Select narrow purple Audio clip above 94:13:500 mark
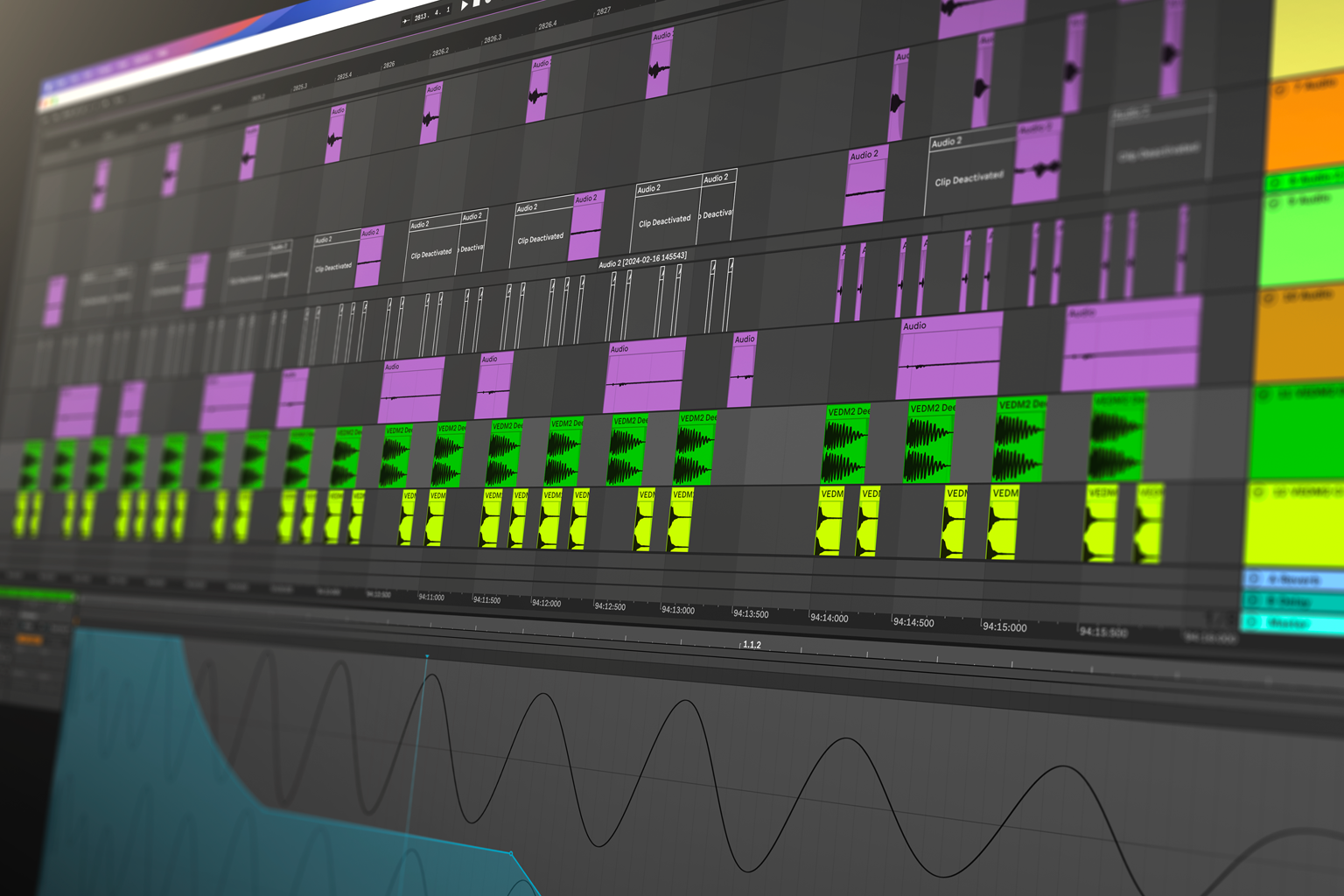 (742, 369)
